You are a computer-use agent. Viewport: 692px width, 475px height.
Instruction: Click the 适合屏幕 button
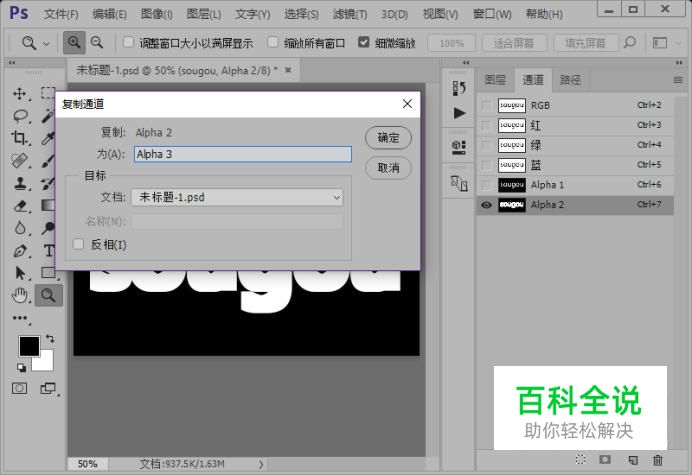point(514,43)
